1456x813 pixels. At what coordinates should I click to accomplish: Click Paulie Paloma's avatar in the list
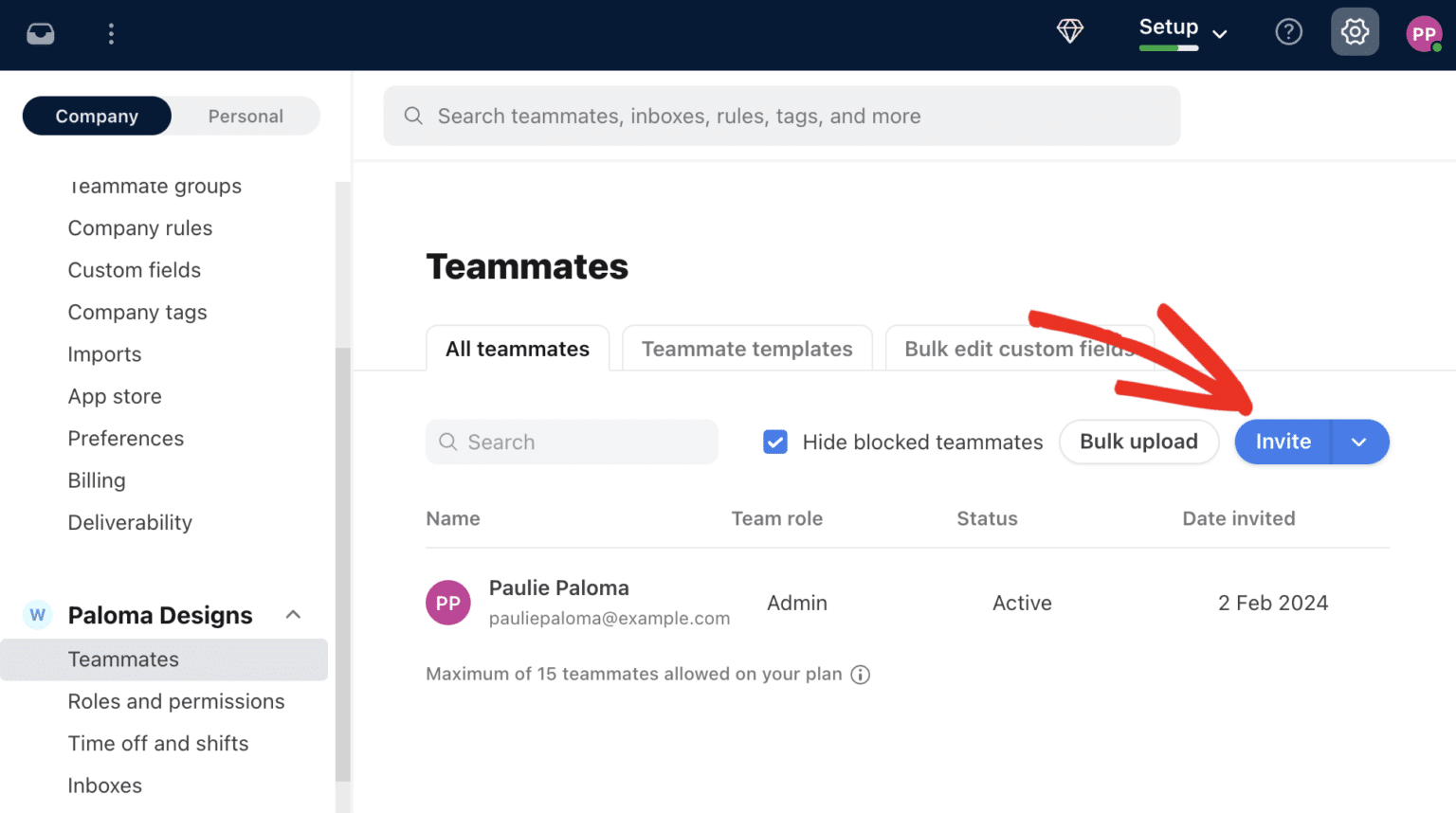[447, 603]
